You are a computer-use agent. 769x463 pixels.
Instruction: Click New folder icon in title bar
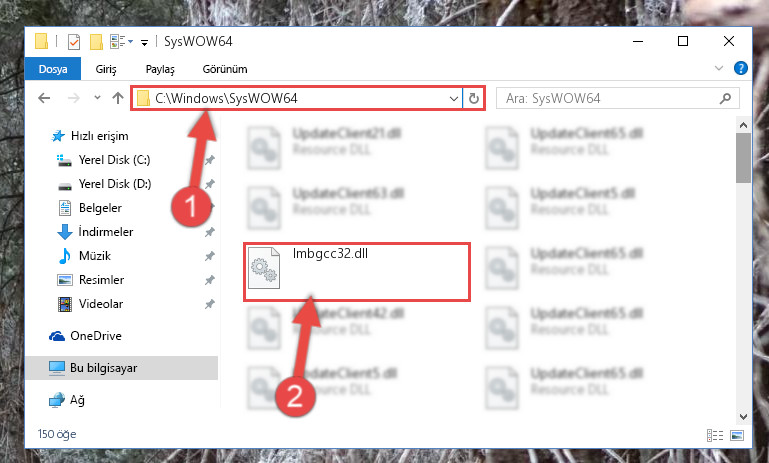click(x=96, y=42)
